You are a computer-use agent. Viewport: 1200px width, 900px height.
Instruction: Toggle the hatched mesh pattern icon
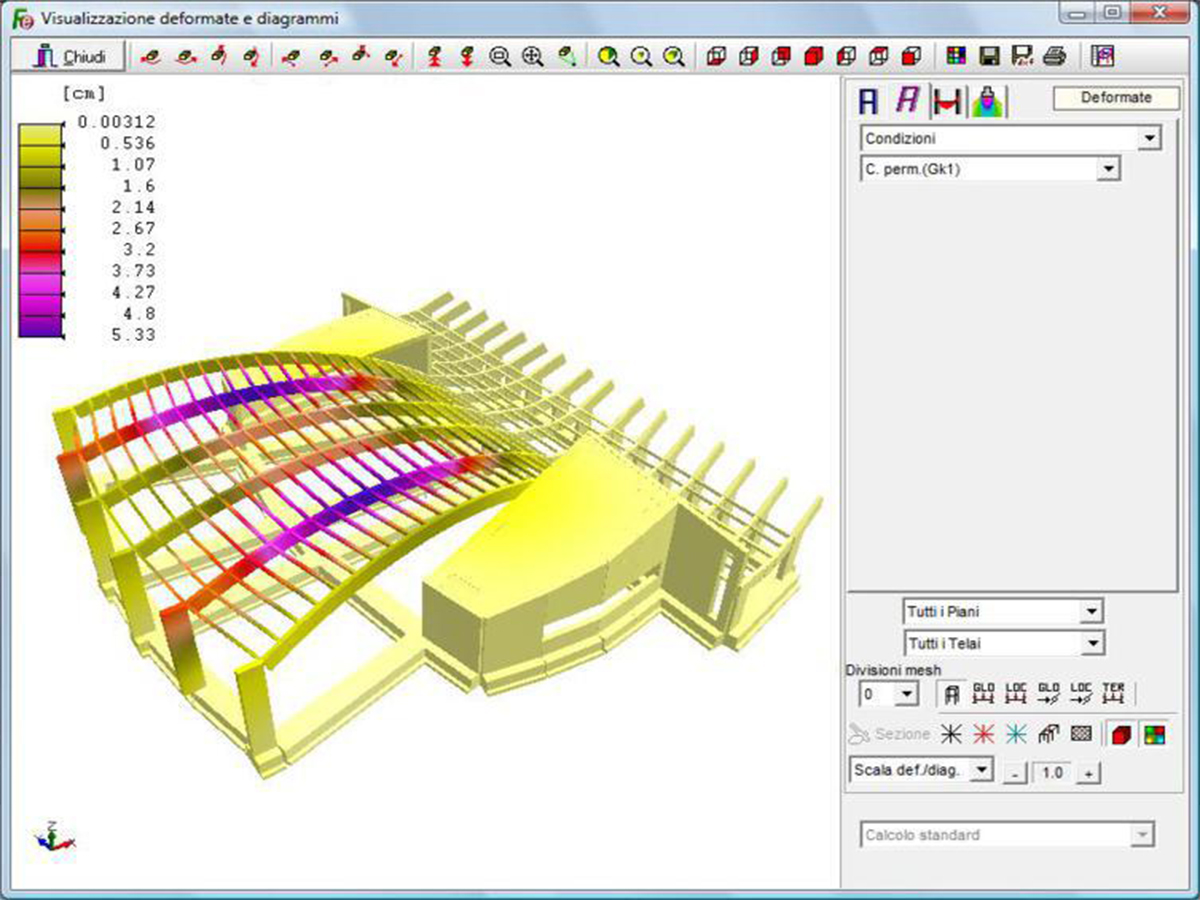1081,735
